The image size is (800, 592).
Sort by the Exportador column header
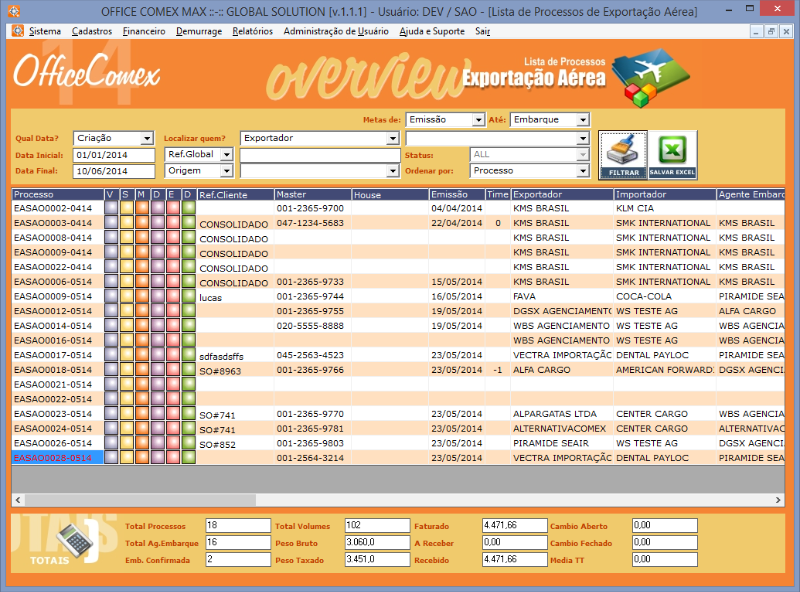point(560,194)
